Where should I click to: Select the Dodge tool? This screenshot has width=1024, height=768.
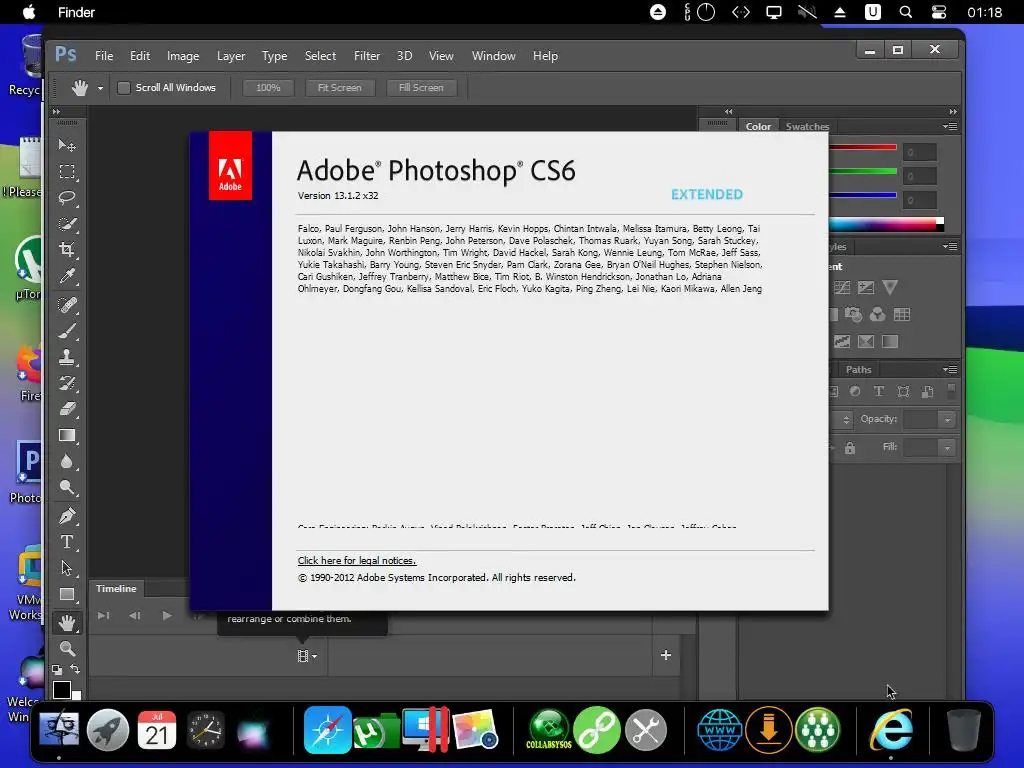67,488
